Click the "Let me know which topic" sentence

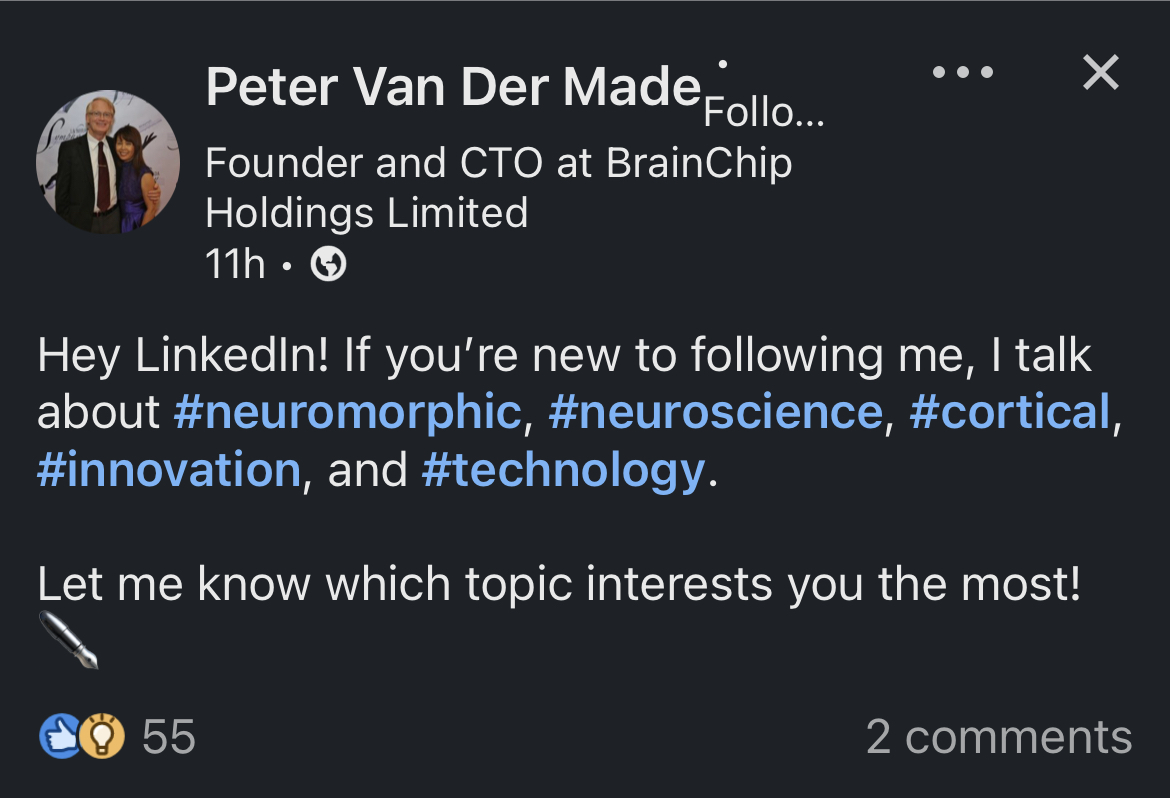[558, 585]
